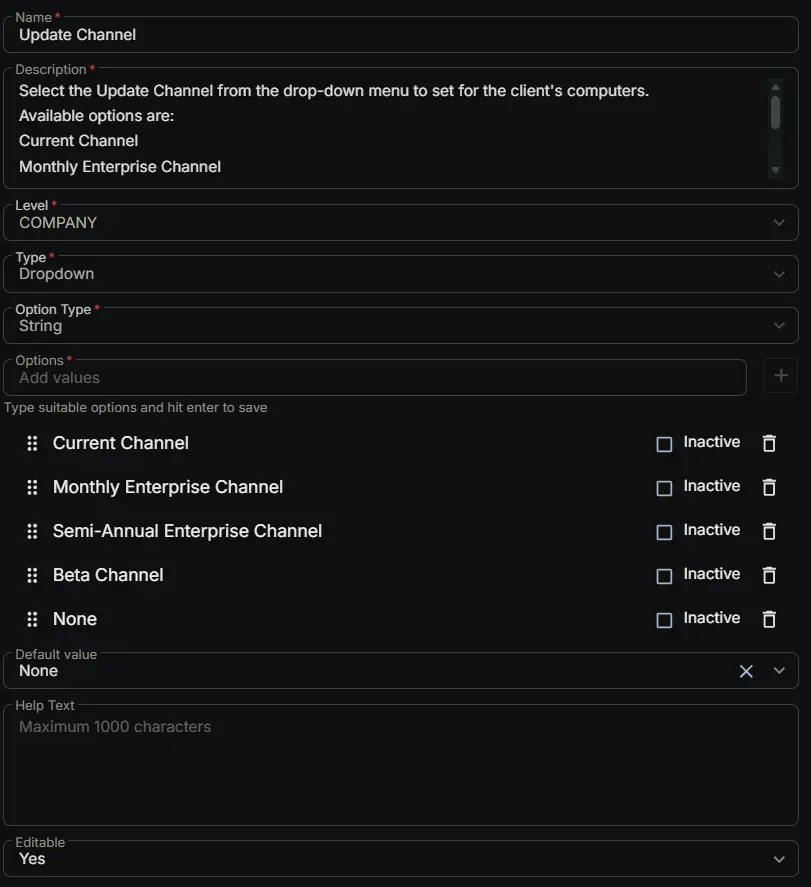Toggle Inactive for Semi-Annual Enterprise Channel

point(664,532)
